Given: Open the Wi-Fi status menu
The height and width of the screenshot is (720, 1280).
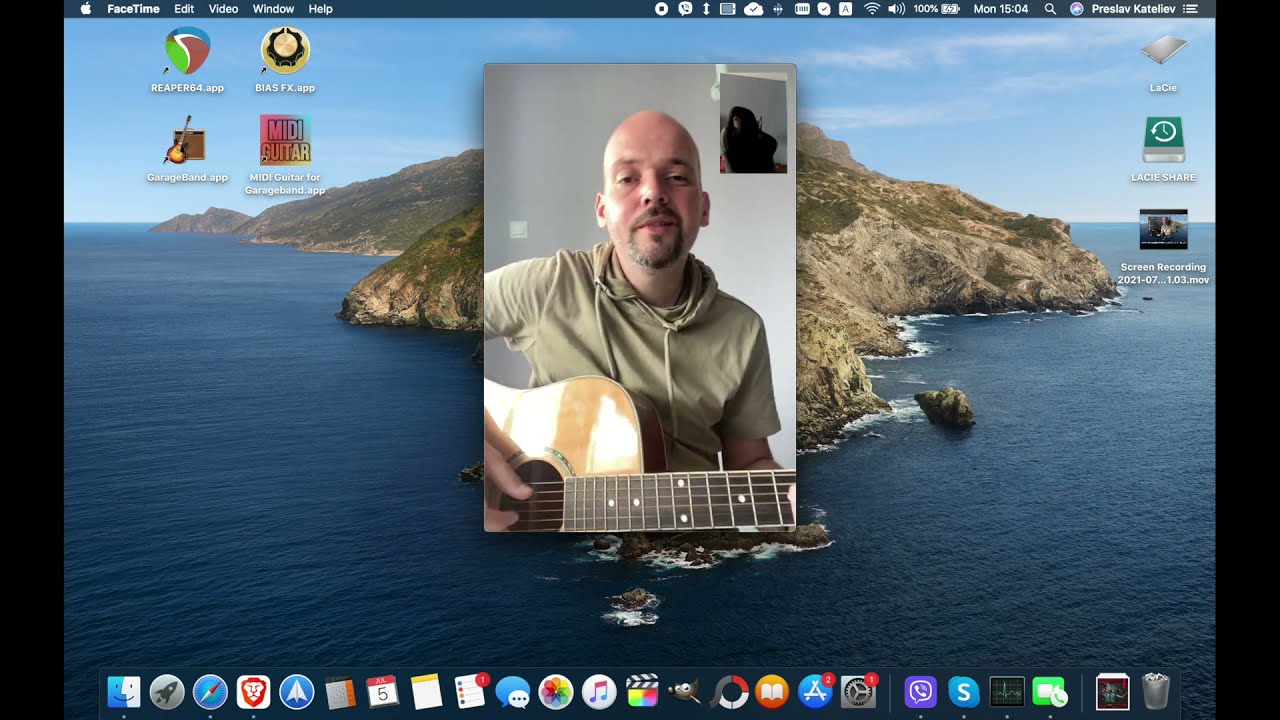Looking at the screenshot, I should click(x=871, y=9).
